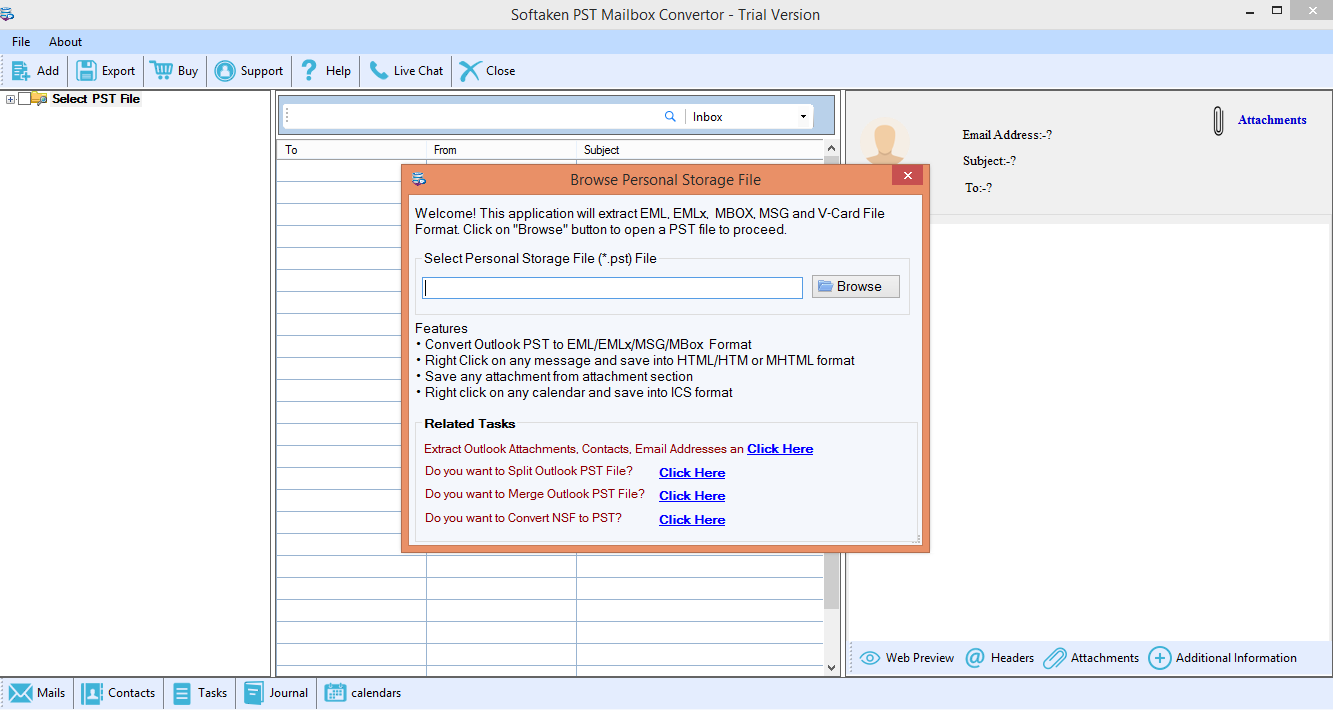Image resolution: width=1333 pixels, height=711 pixels.
Task: Click 'Do you want to Convert NSF to PST?'
Action: coord(524,518)
